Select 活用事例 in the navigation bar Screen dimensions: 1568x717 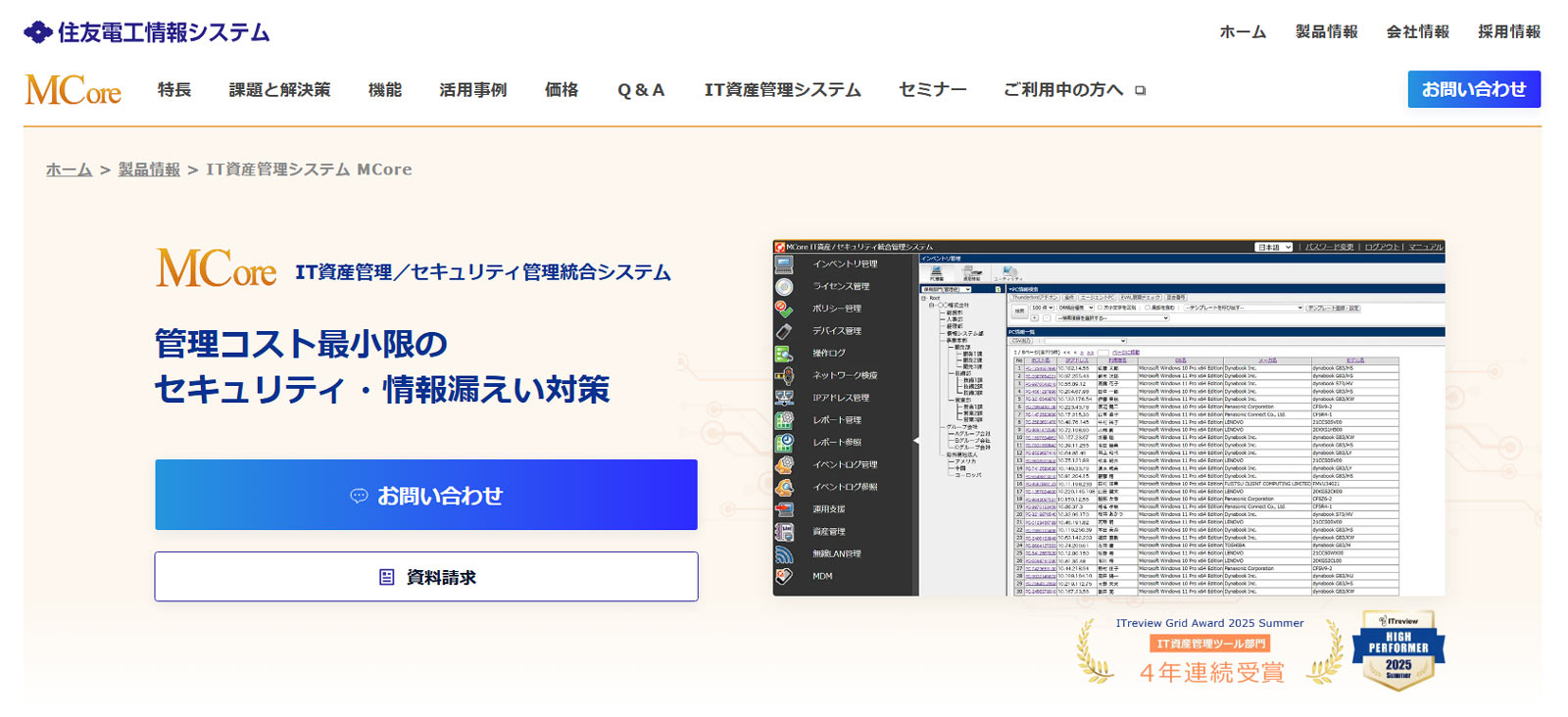click(472, 90)
